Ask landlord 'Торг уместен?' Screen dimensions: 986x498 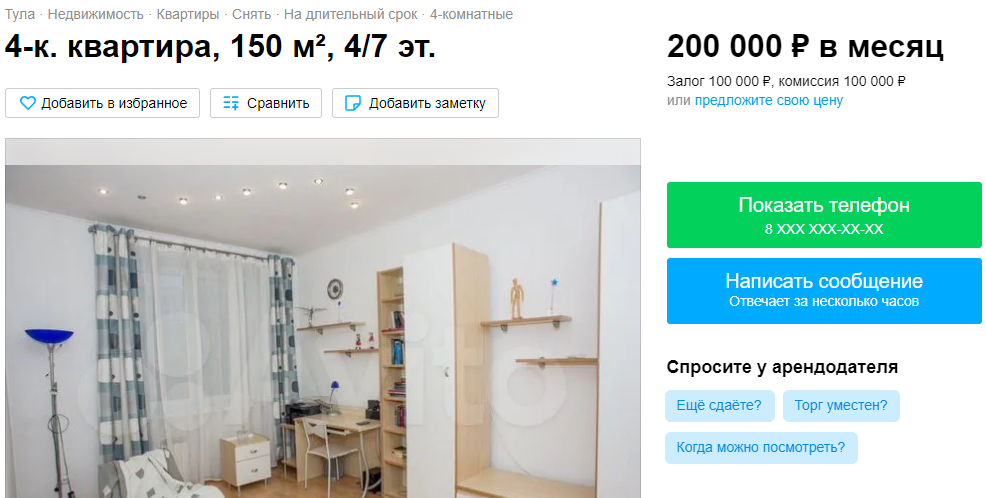[x=841, y=406]
